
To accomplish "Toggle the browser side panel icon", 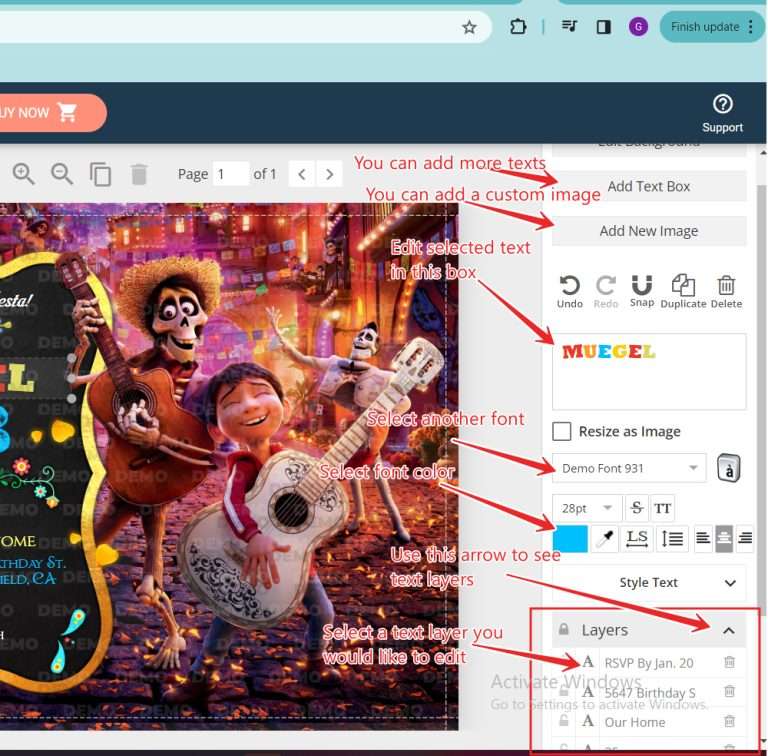I will 603,26.
